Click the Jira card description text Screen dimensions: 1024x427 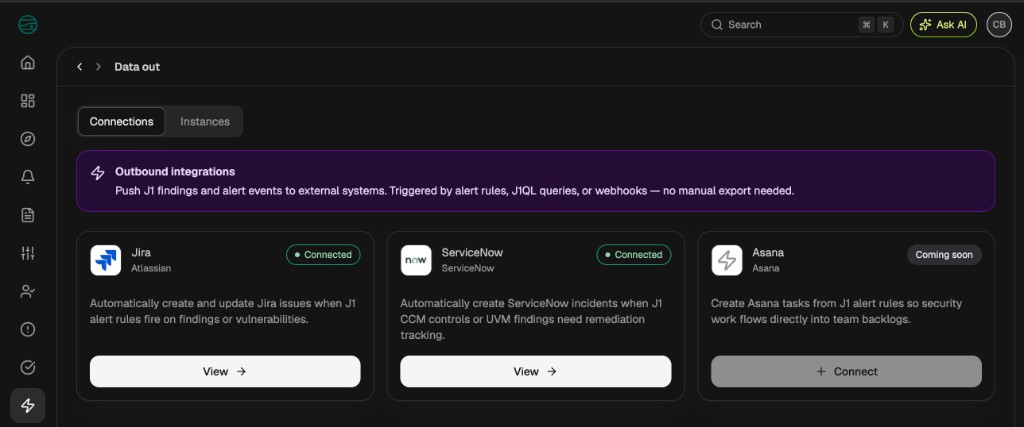223,311
